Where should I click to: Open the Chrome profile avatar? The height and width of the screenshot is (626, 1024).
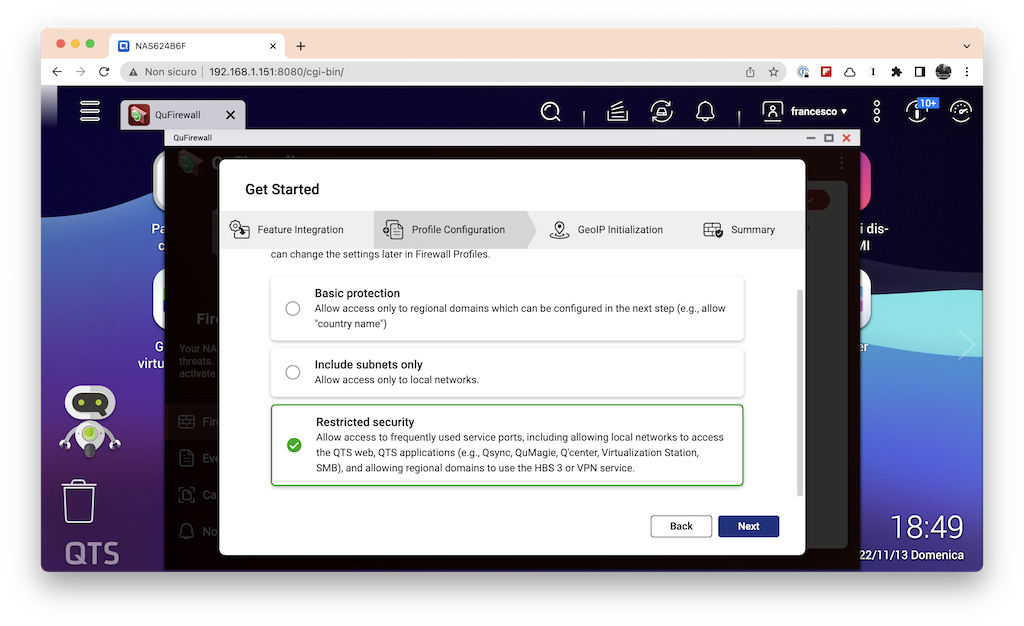943,72
